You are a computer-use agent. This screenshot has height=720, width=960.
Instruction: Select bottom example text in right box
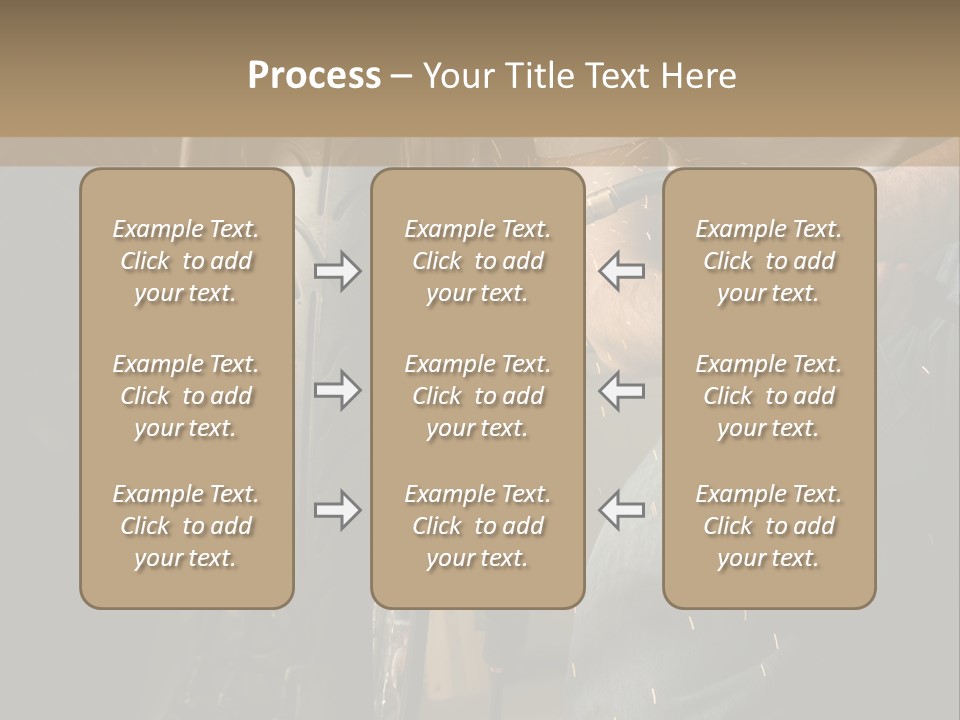coord(768,526)
